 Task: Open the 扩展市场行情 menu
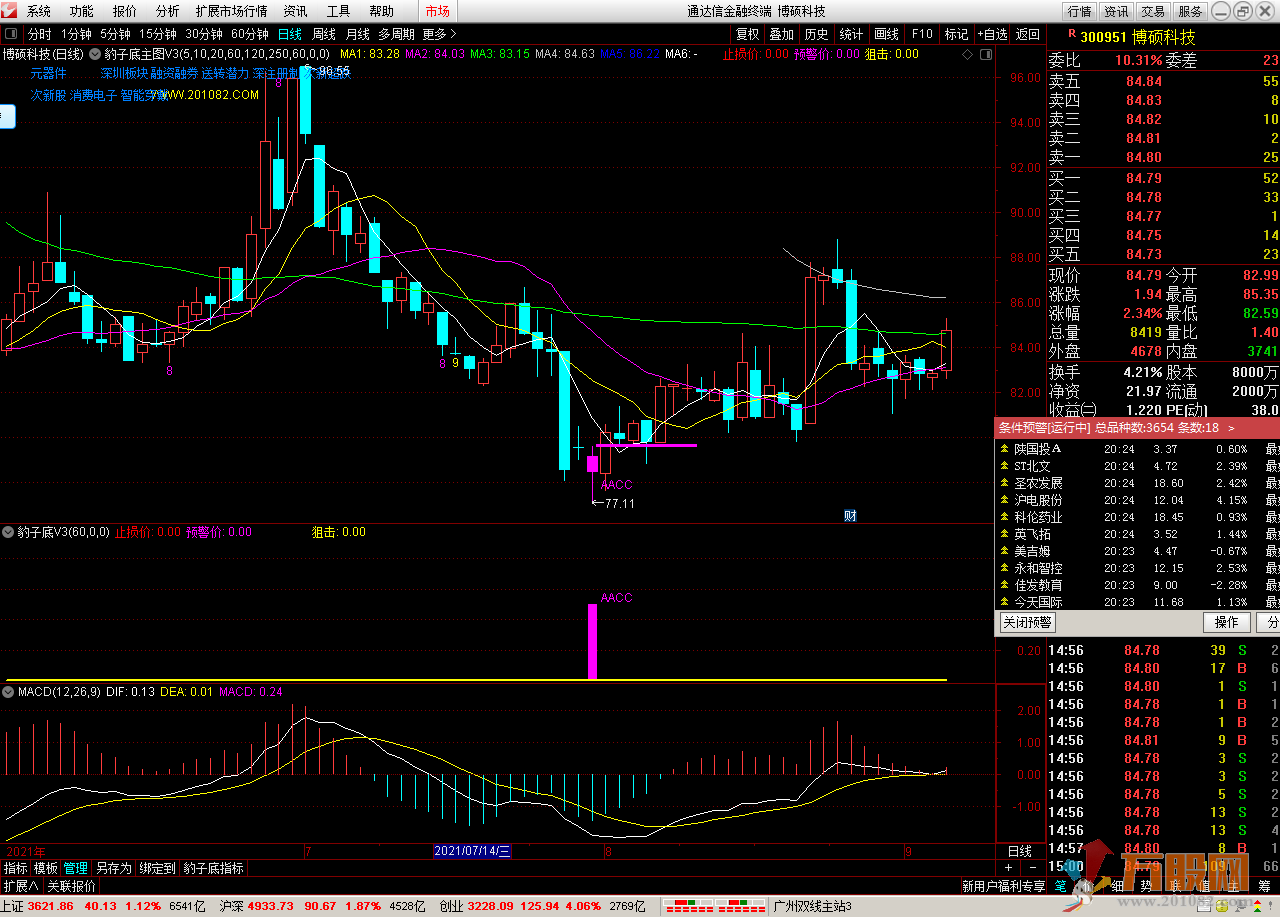click(231, 12)
